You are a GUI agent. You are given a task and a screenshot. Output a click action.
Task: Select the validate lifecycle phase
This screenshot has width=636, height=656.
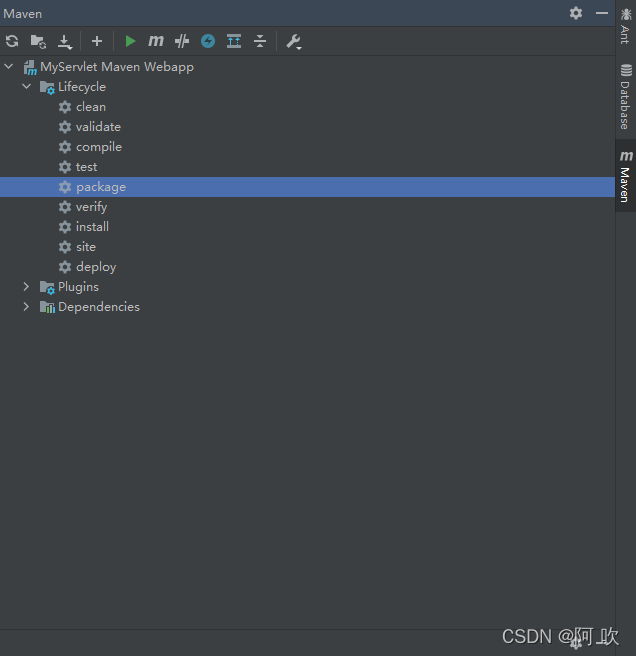click(98, 127)
